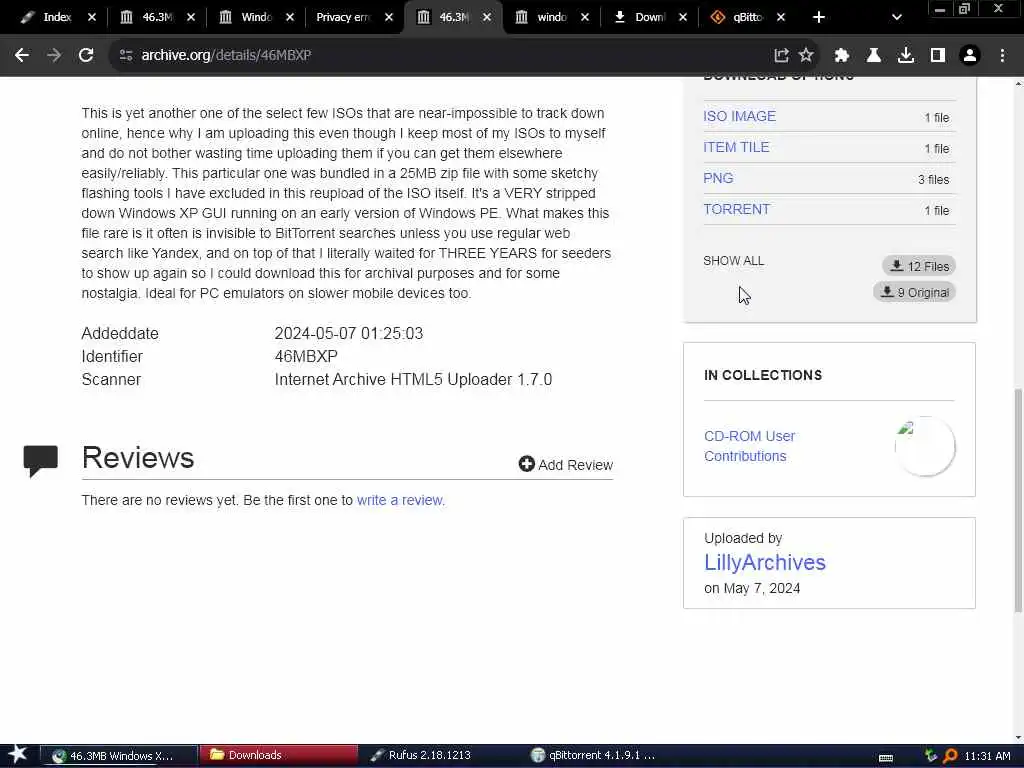Click the CD-ROM collection thumbnail image
This screenshot has width=1024, height=768.
coord(925,447)
